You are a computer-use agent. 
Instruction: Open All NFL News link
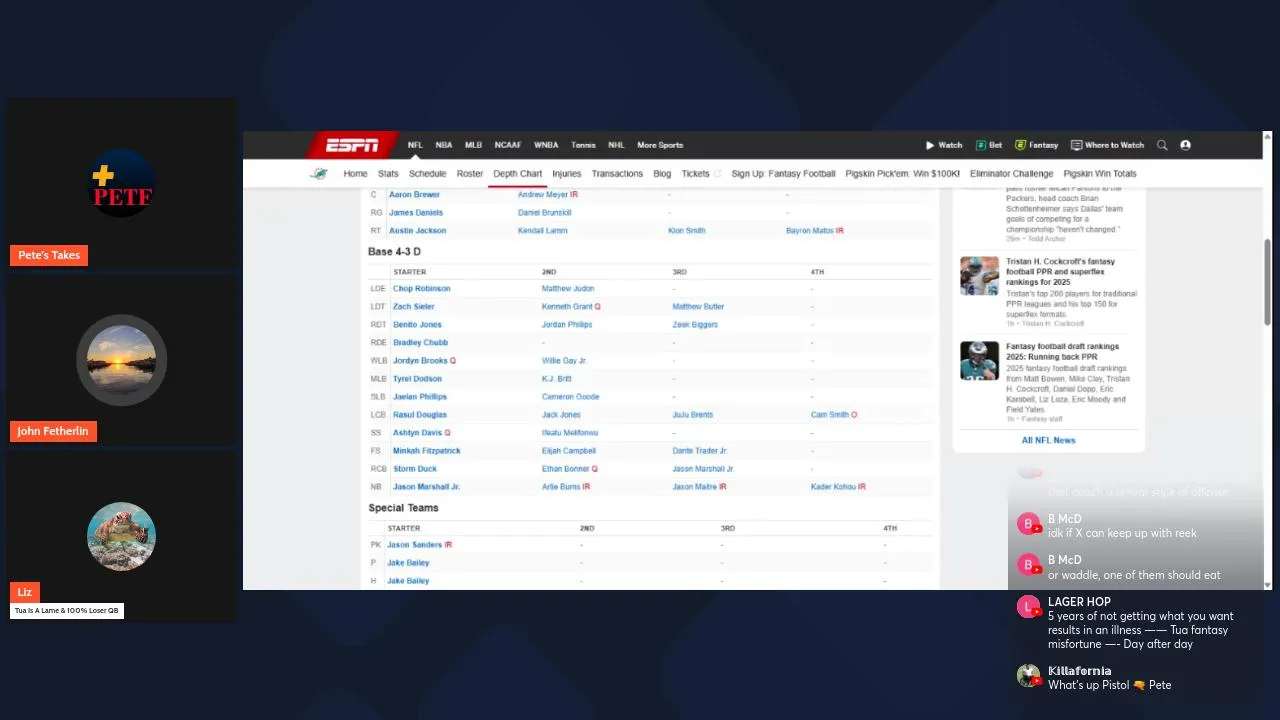1048,440
